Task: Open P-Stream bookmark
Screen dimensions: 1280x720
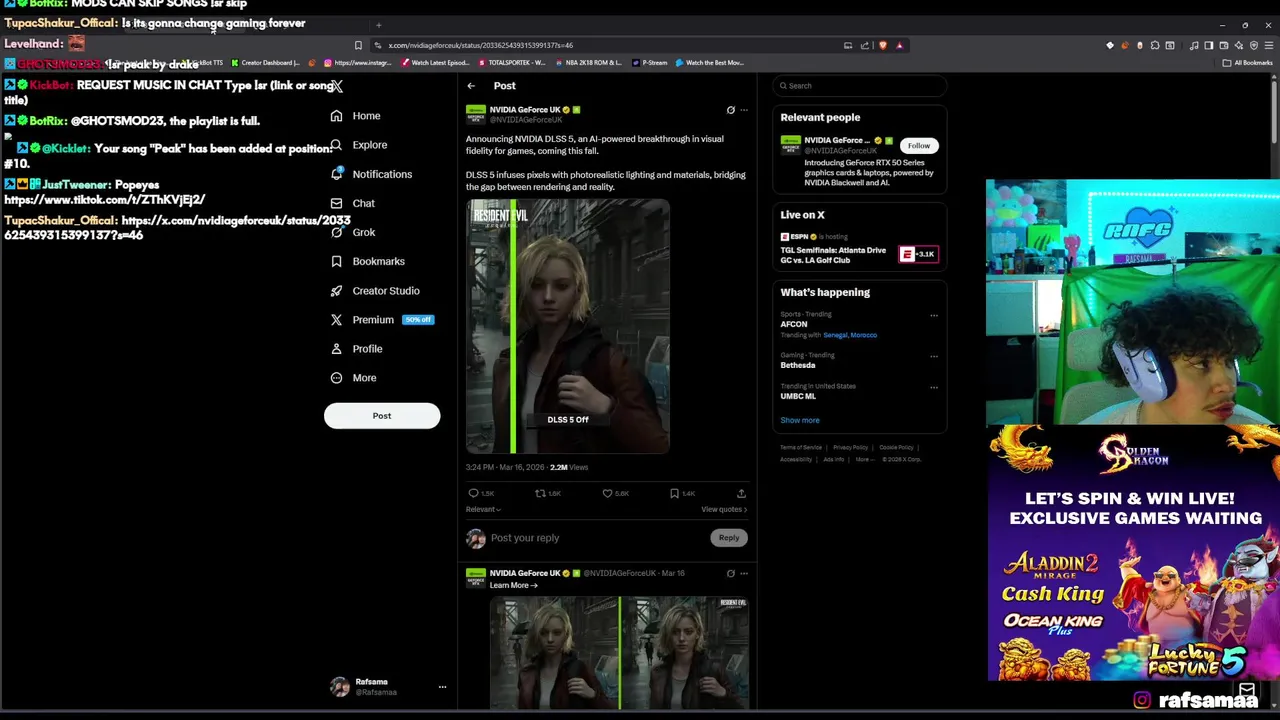Action: [650, 63]
